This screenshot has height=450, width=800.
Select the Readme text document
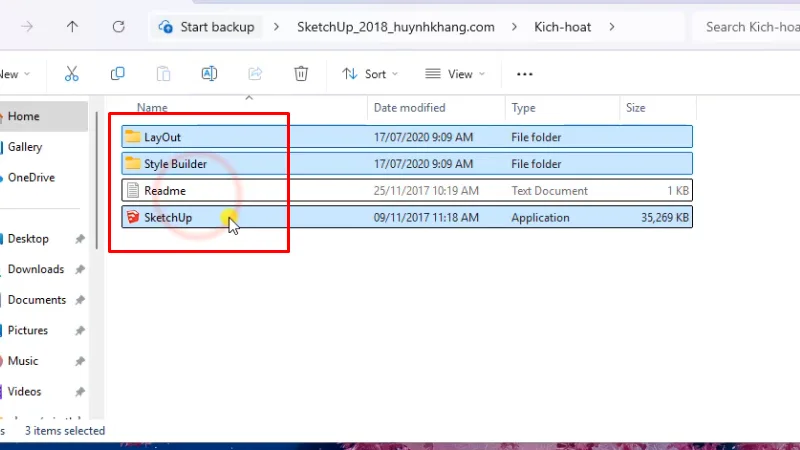point(165,191)
